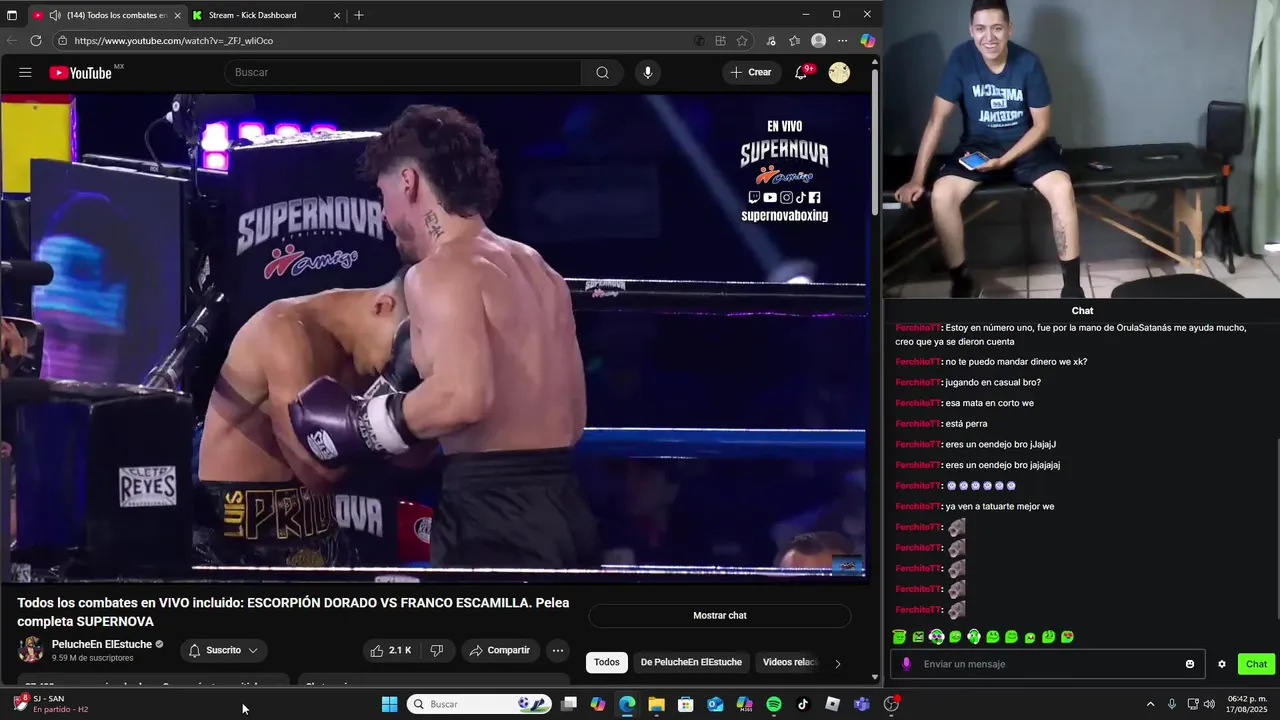The width and height of the screenshot is (1280, 720).
Task: Open emoji picker in Kick chat input
Action: (1190, 664)
